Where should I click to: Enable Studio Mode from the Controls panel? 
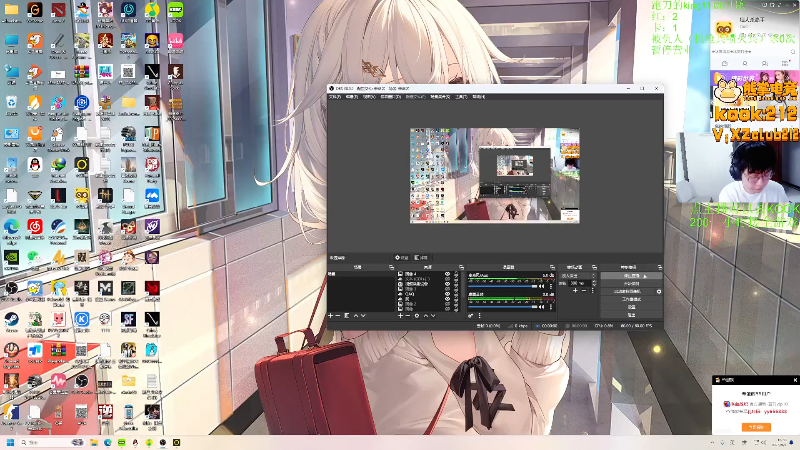click(631, 299)
